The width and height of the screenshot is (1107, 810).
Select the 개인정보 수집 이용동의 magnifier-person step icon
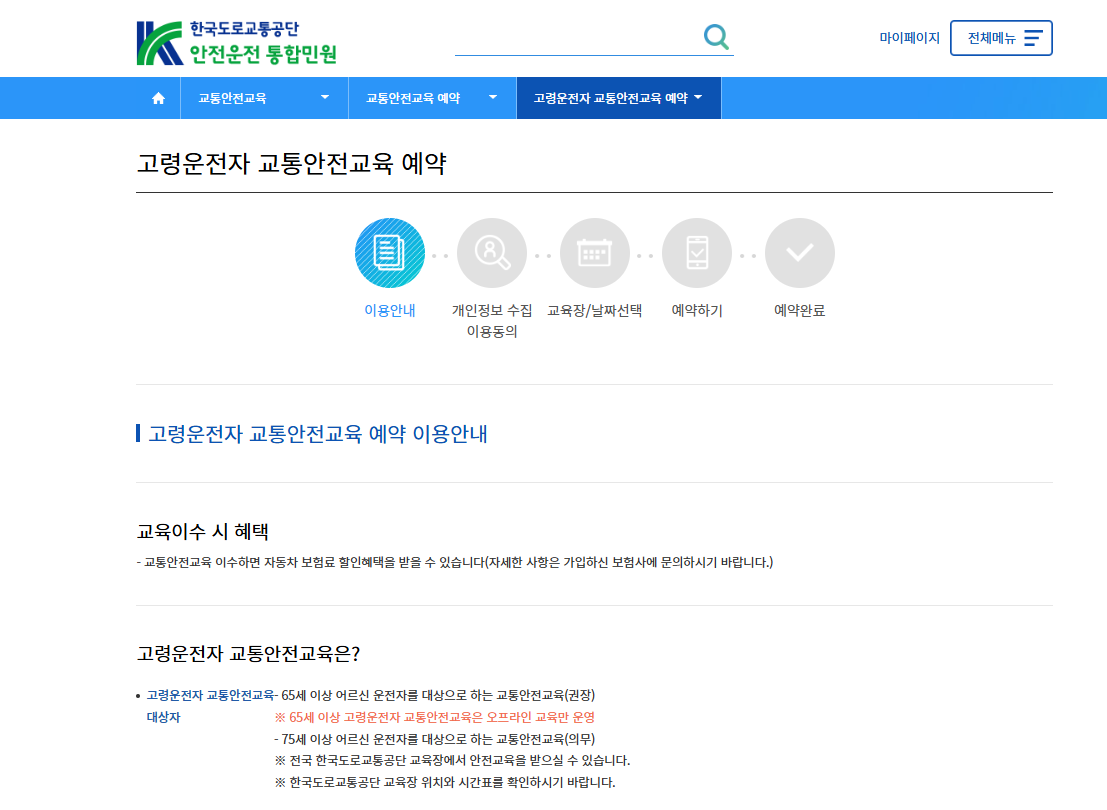(492, 253)
